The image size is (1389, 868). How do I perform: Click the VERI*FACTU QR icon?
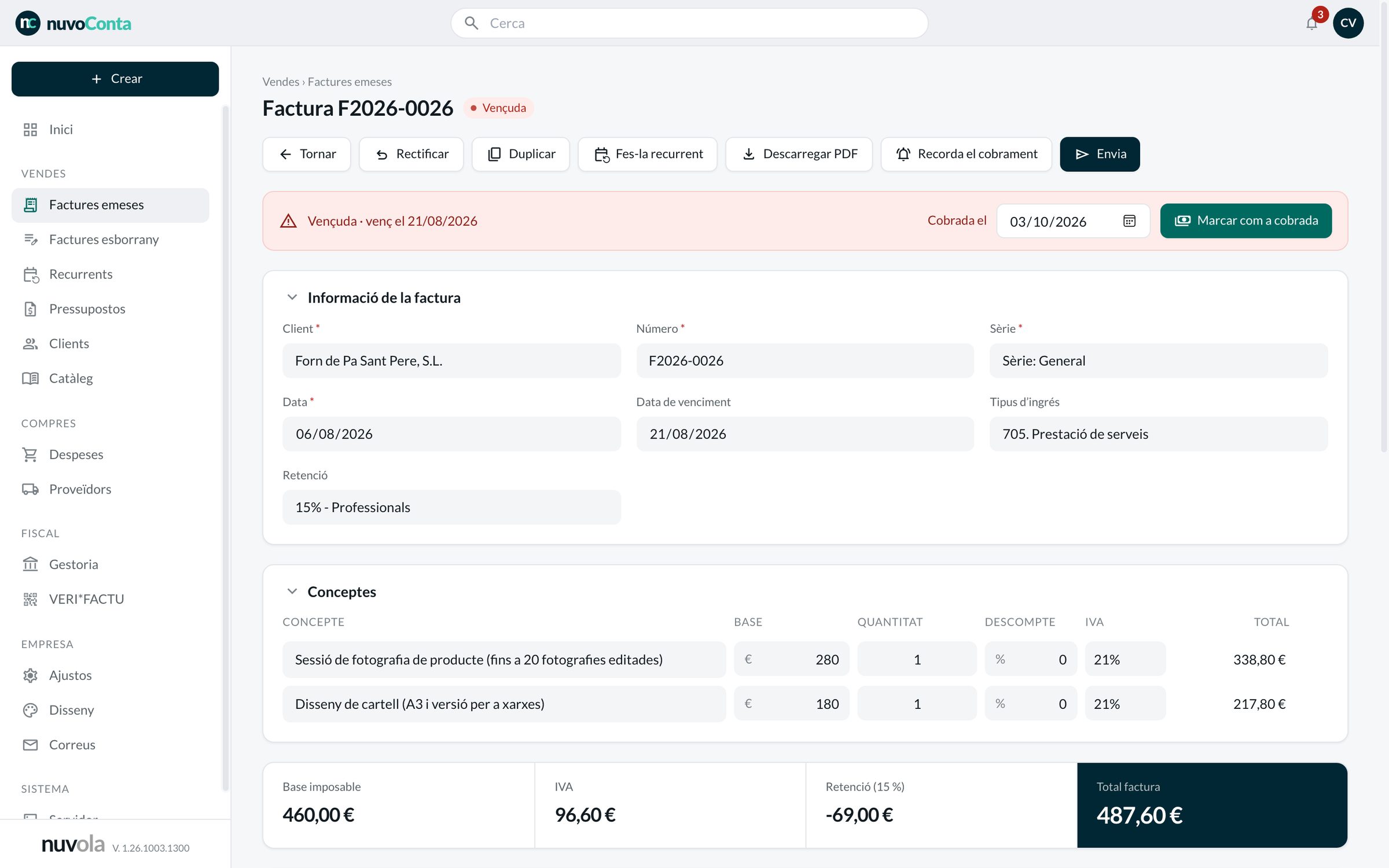point(30,599)
